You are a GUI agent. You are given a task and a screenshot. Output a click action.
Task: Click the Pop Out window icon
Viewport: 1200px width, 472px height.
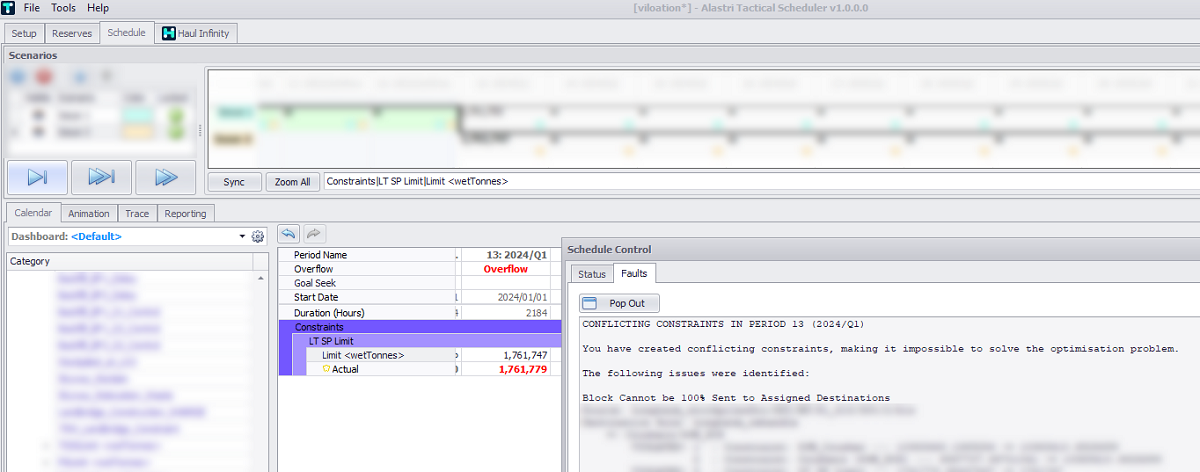pos(589,303)
